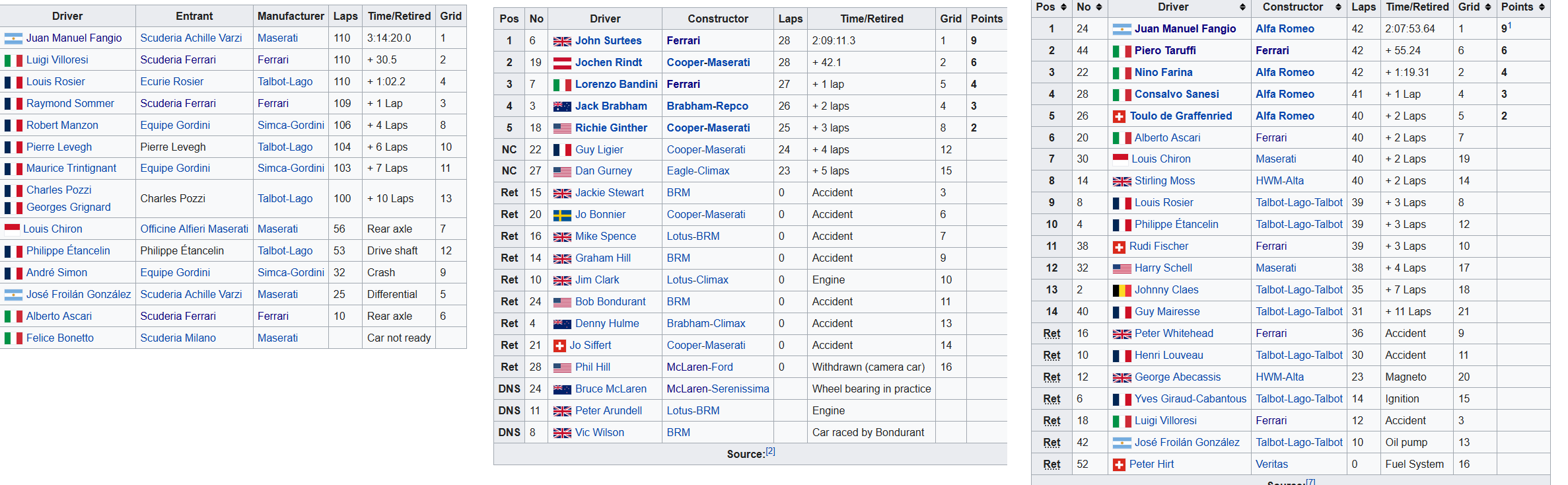Open the Piero Taruffi driver link
Viewport: 1568px width, 485px height.
coord(1165,51)
